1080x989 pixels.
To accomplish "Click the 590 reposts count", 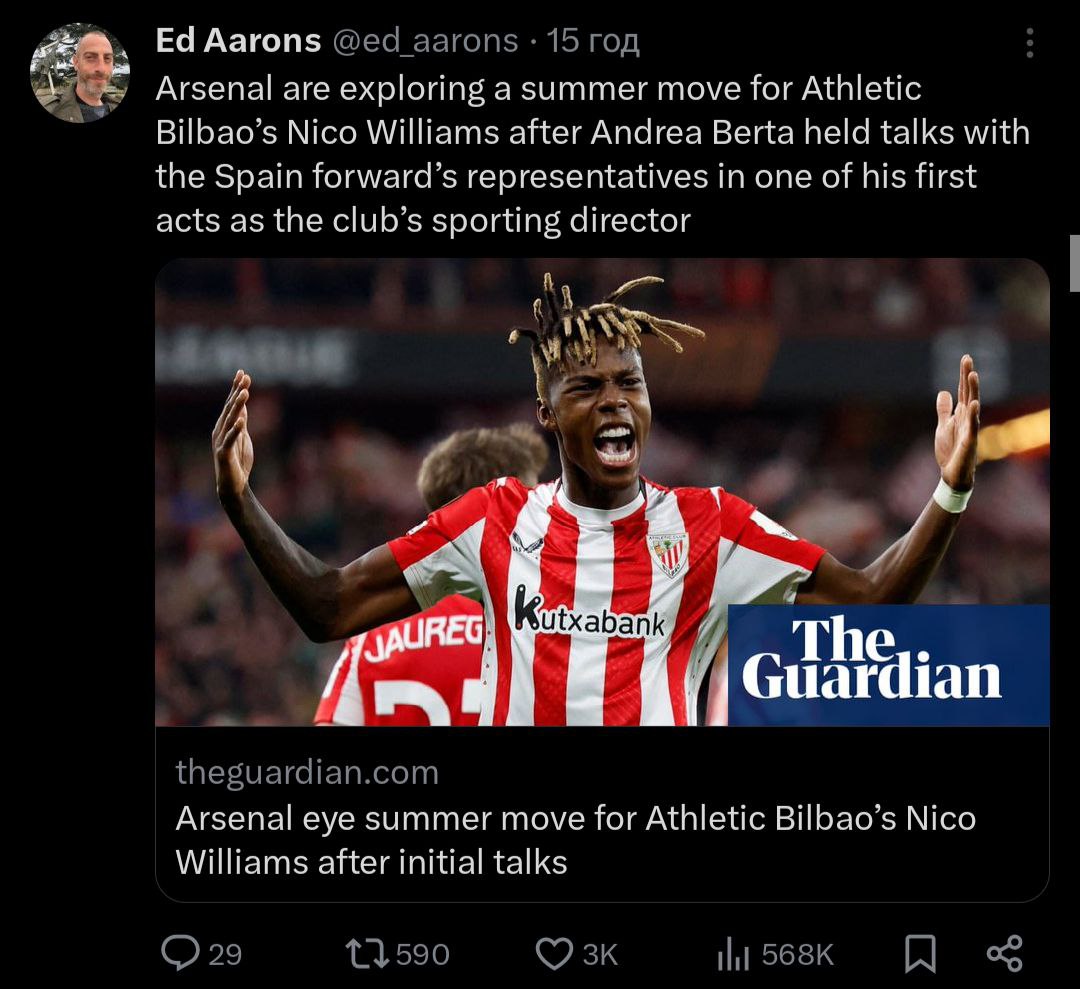I will pyautogui.click(x=423, y=955).
